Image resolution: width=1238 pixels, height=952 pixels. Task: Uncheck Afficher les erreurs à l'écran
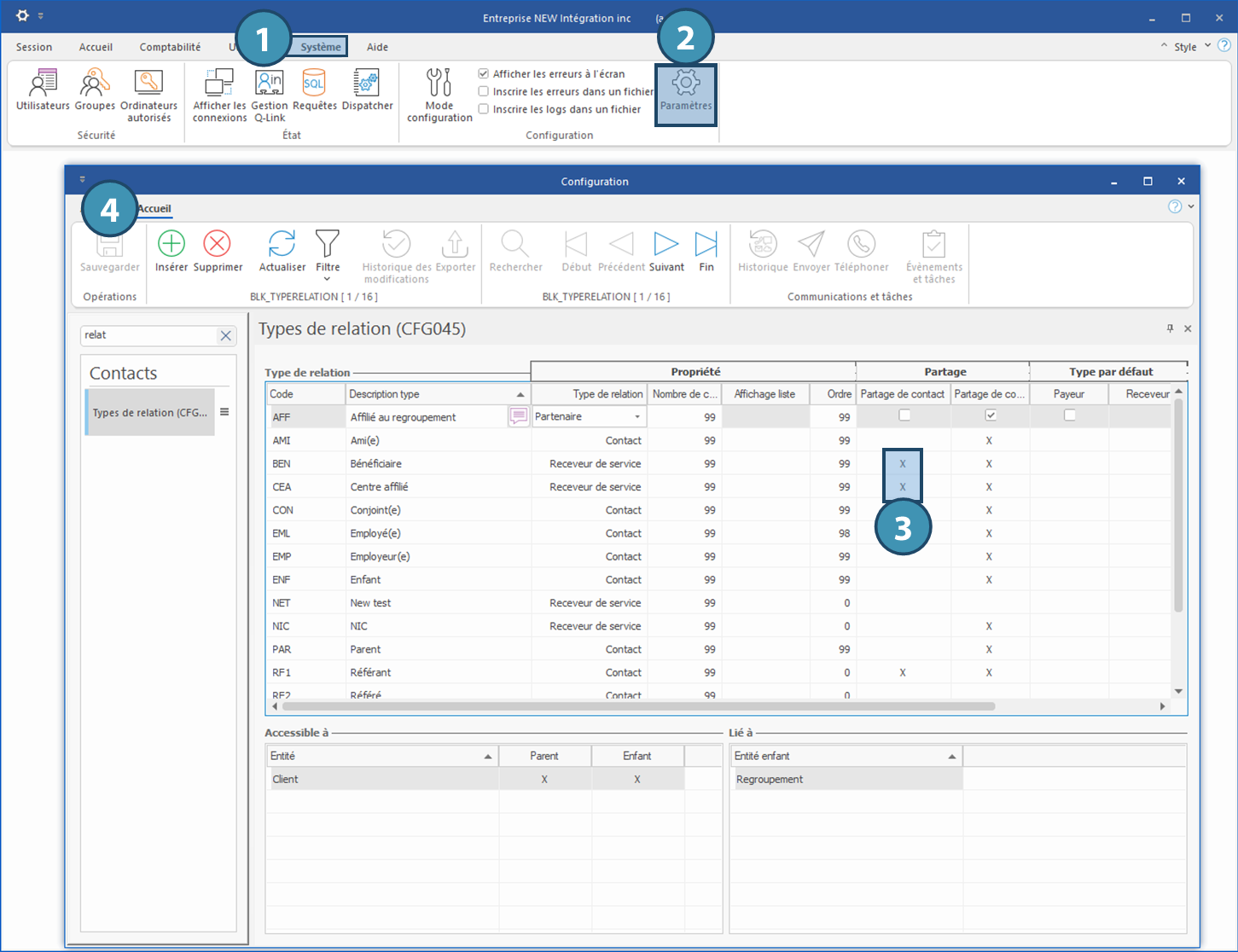(484, 74)
